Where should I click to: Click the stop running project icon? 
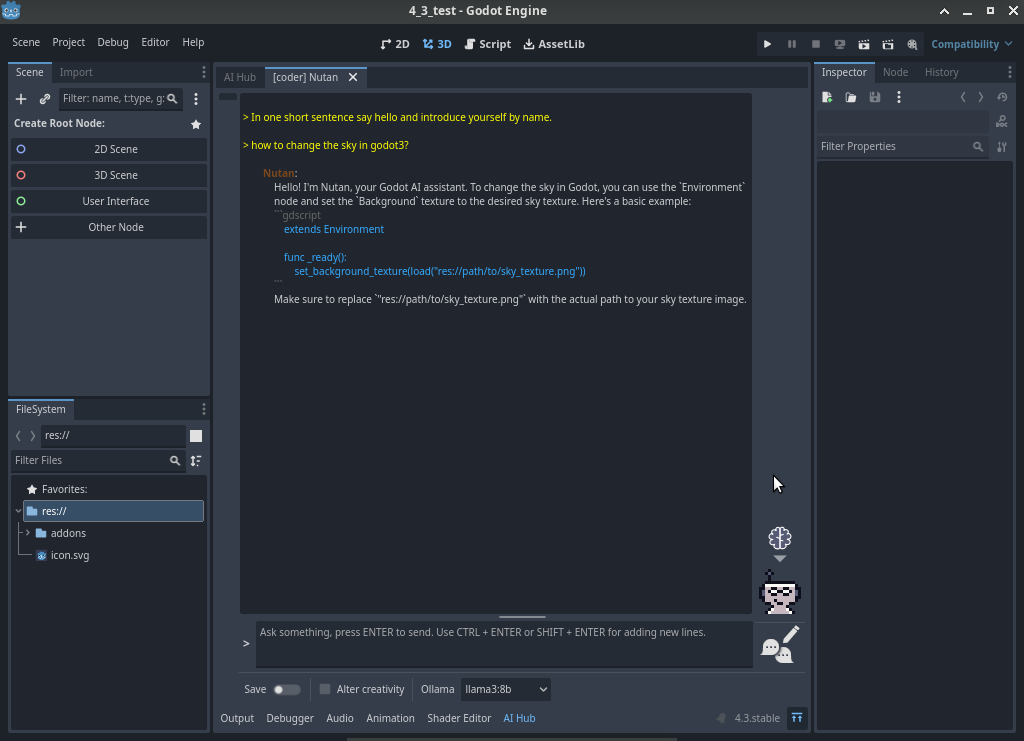[x=816, y=44]
